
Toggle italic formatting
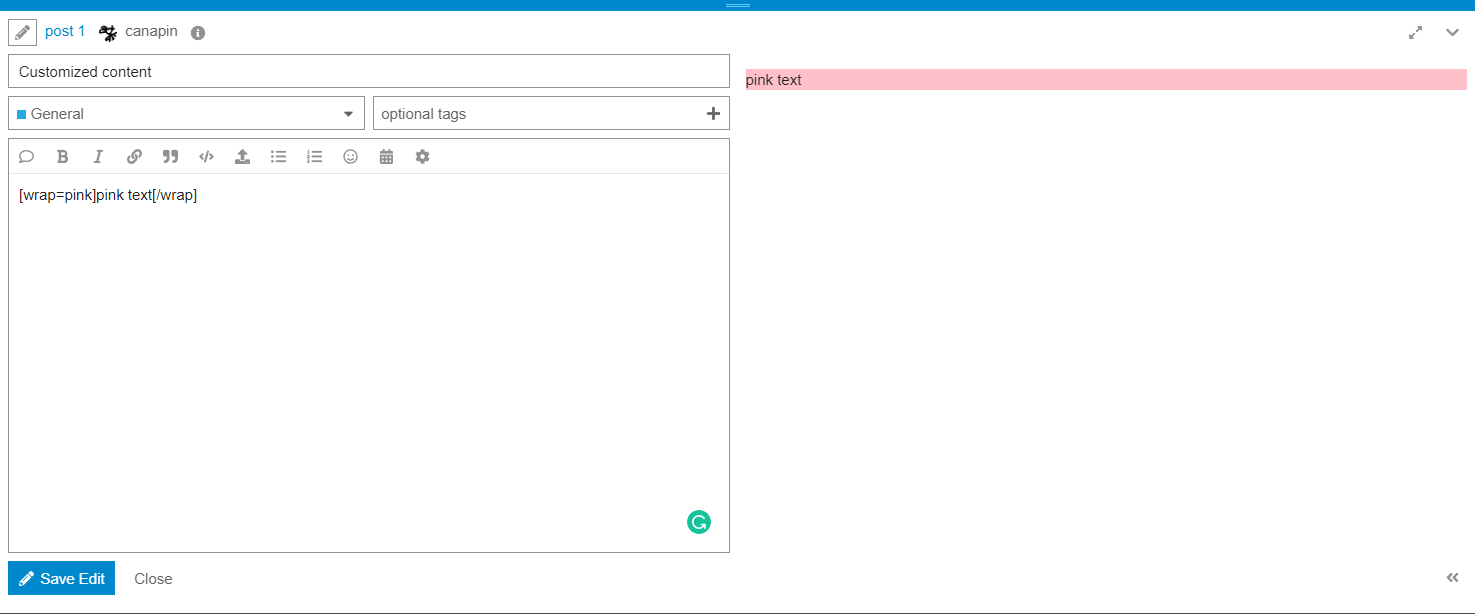(98, 156)
